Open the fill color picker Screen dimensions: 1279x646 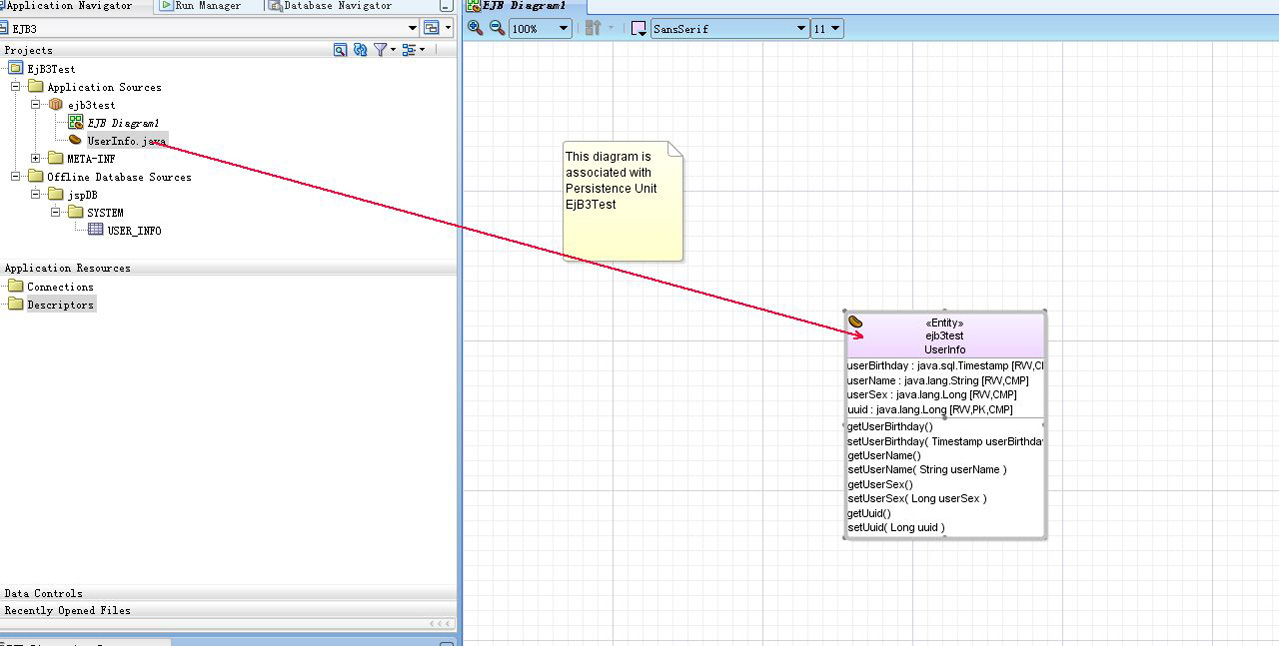click(639, 29)
